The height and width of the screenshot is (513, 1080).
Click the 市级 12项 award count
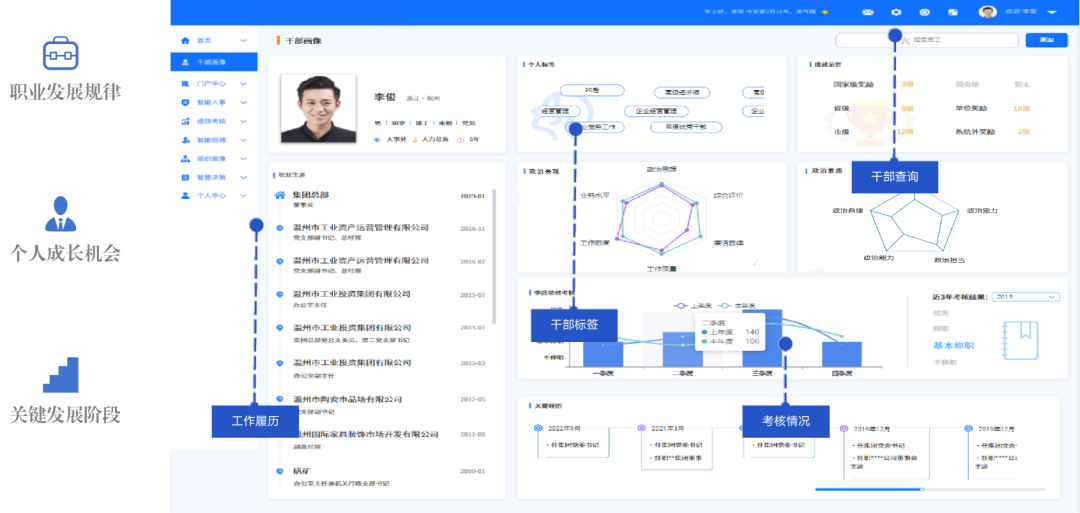pyautogui.click(x=905, y=132)
